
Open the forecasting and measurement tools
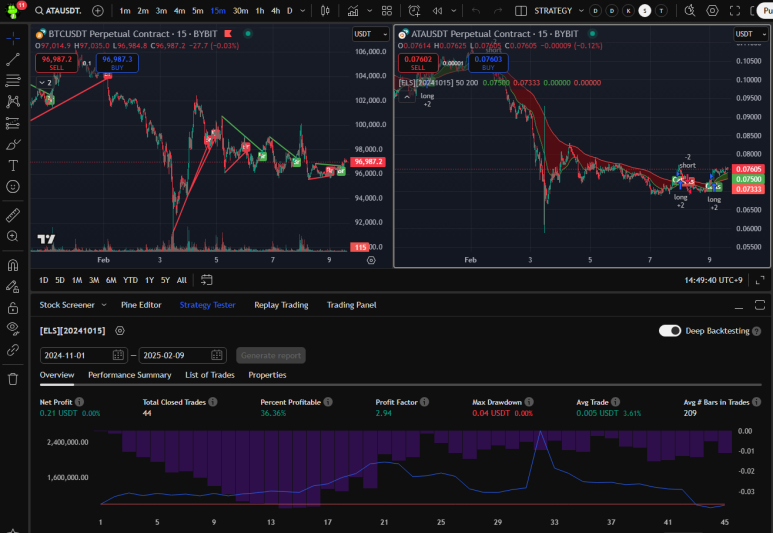pos(13,123)
